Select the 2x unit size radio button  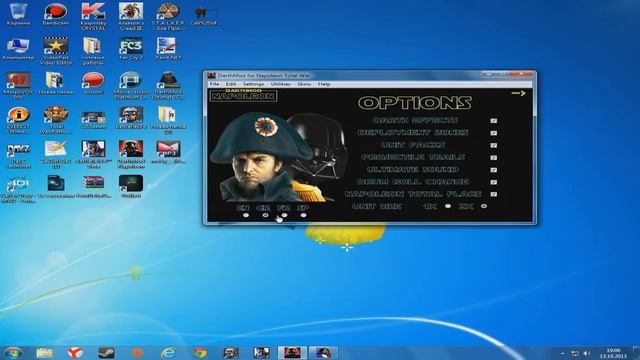coord(484,206)
